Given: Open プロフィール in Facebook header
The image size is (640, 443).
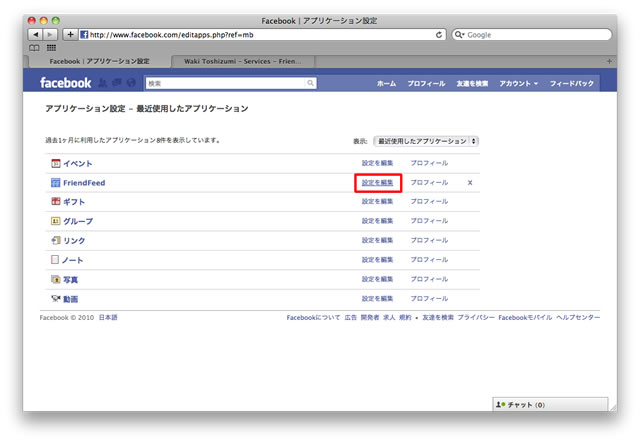Looking at the screenshot, I should [x=426, y=83].
